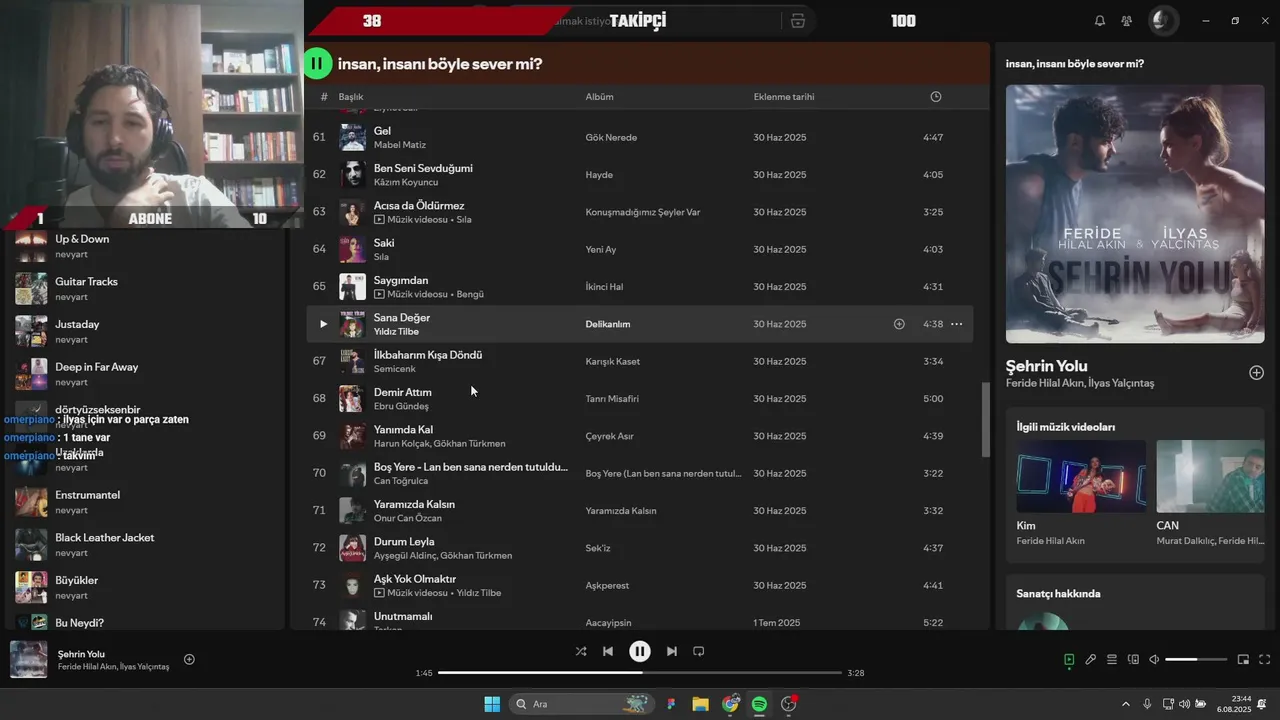This screenshot has height=720, width=1280.
Task: Enter full screen mode
Action: tap(1265, 660)
